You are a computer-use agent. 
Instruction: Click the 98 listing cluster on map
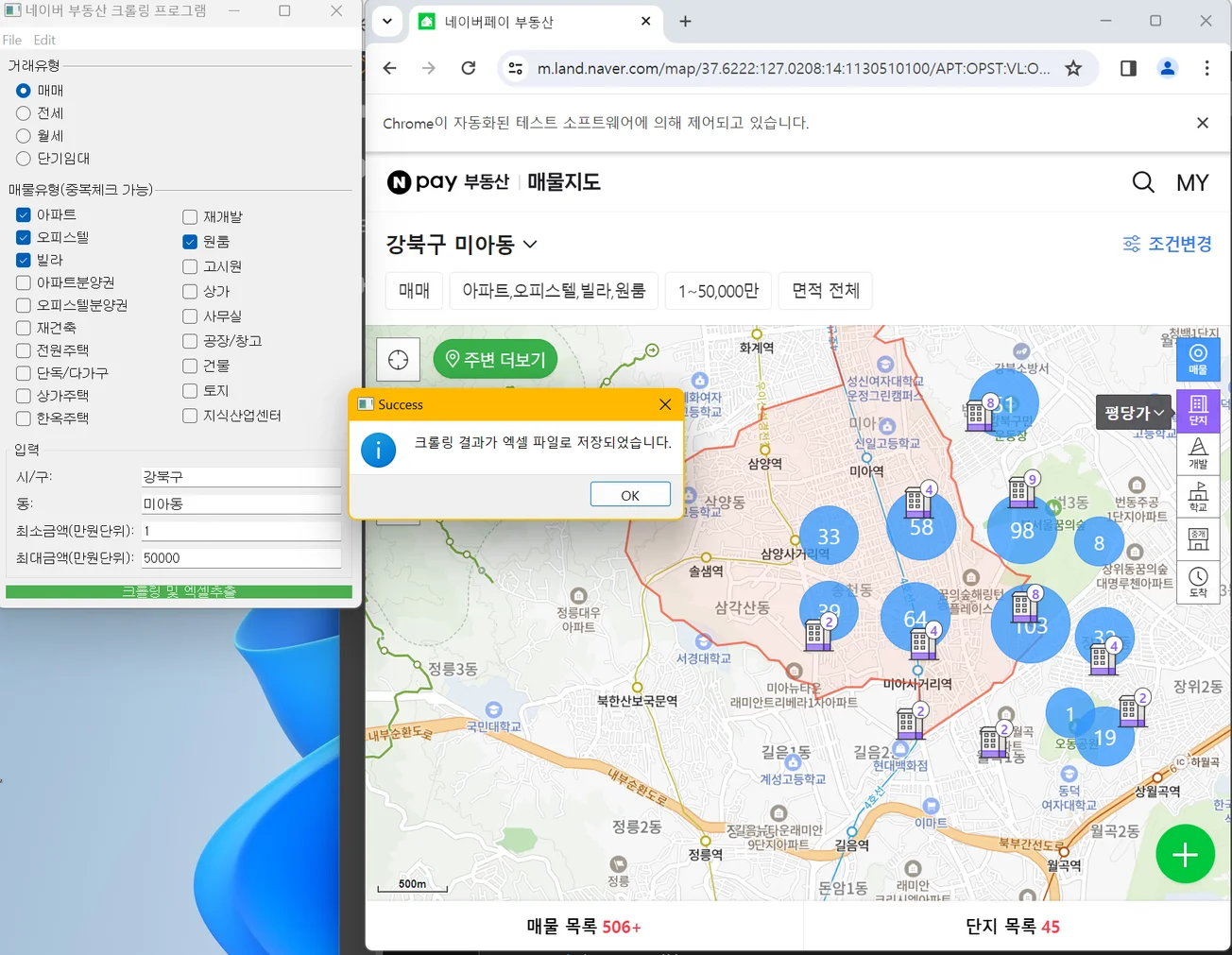click(x=1022, y=530)
